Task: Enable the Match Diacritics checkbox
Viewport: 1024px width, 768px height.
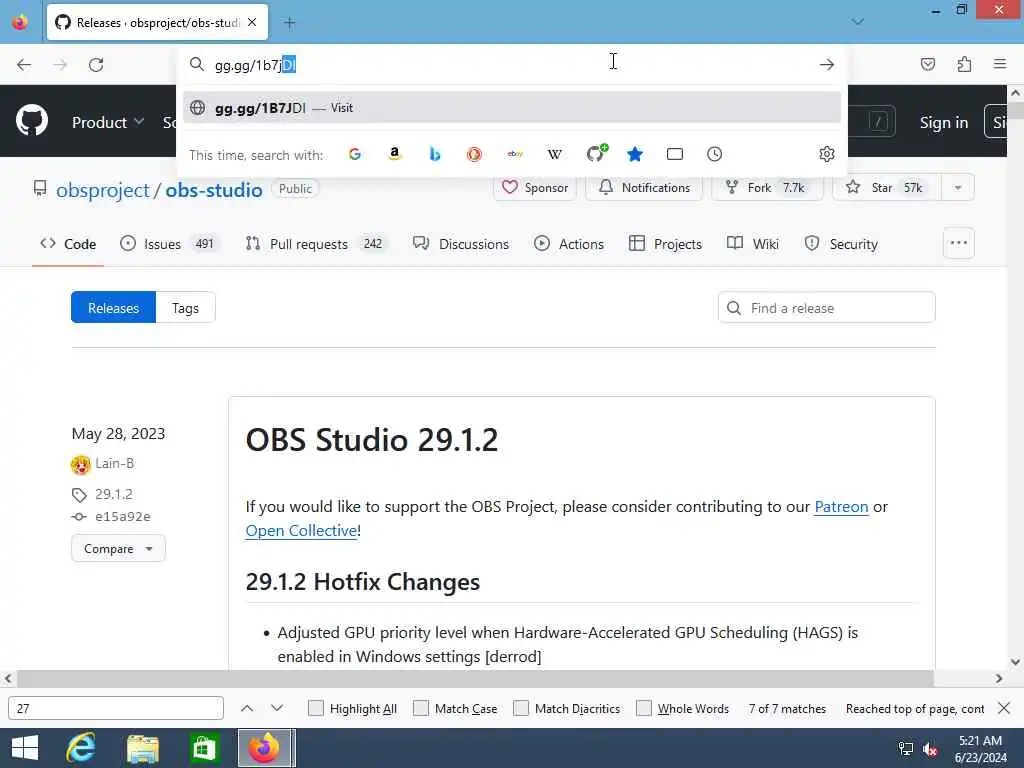Action: pyautogui.click(x=521, y=708)
